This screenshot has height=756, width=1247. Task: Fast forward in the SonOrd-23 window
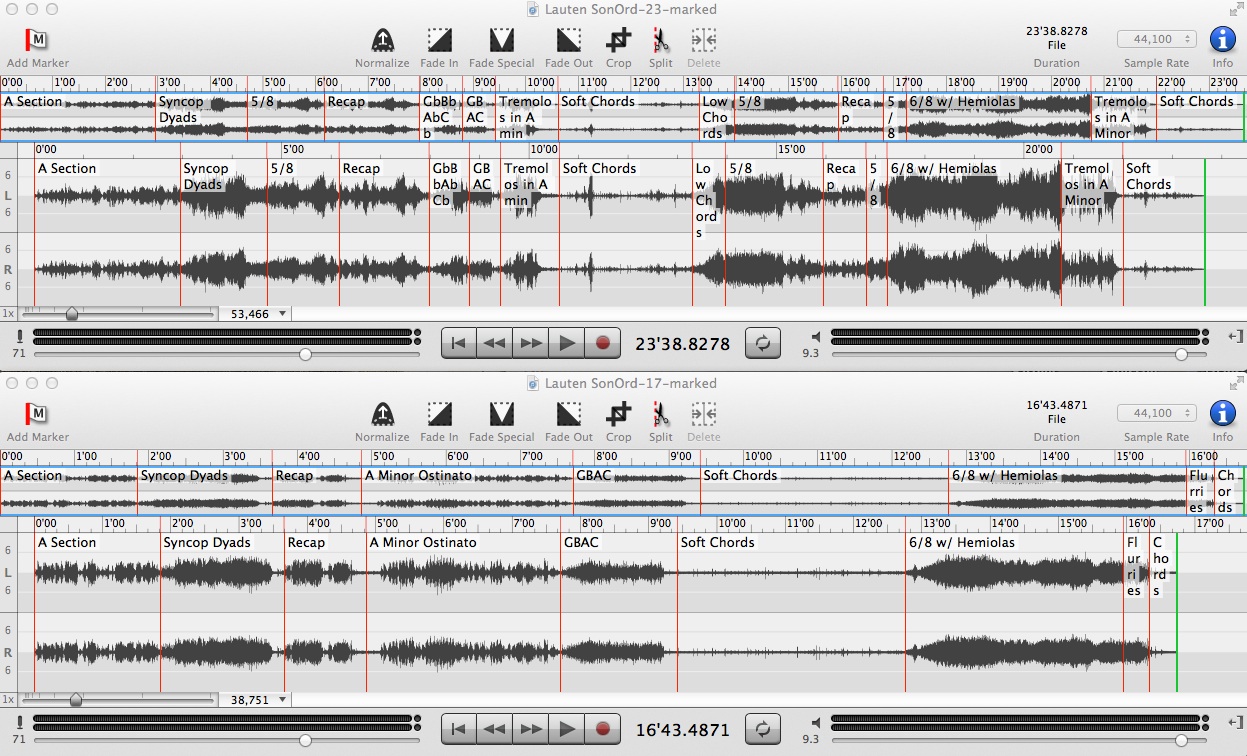pos(531,343)
